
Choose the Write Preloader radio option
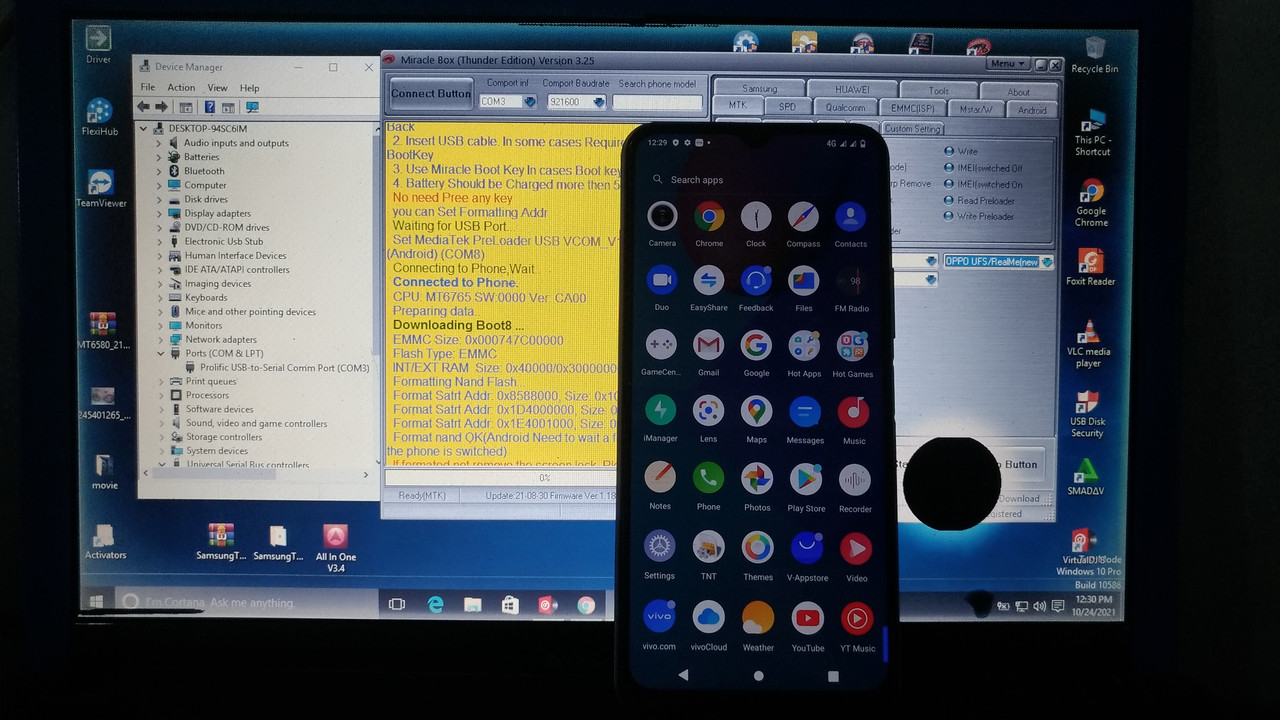pos(949,216)
